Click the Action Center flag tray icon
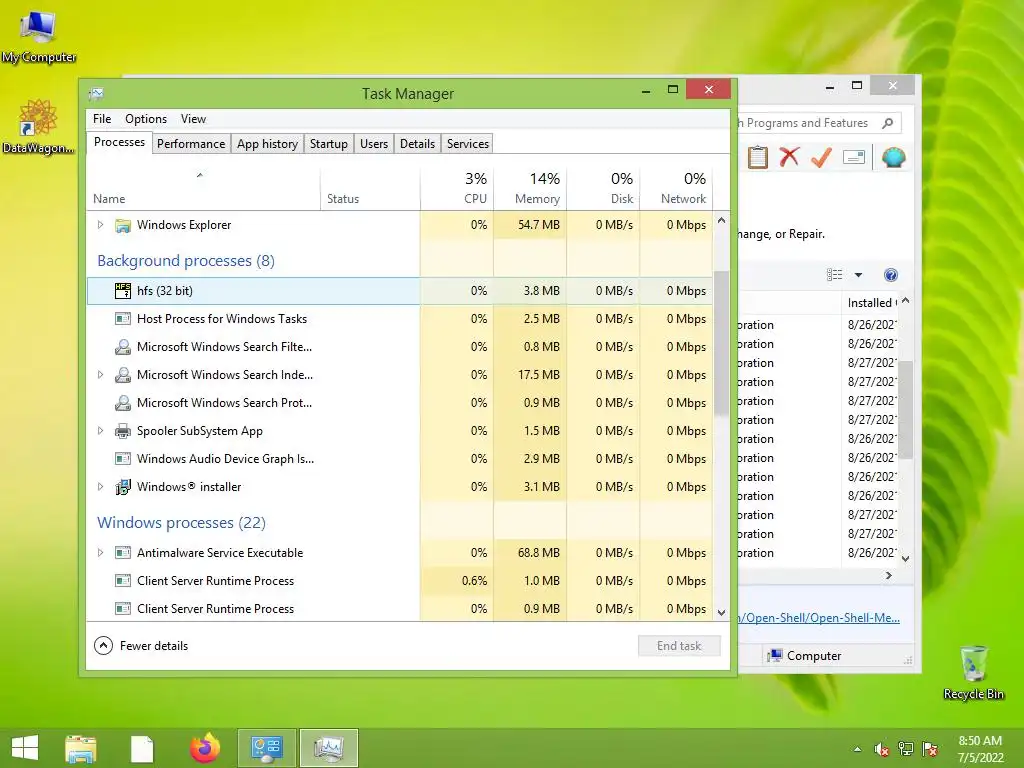 pyautogui.click(x=930, y=749)
